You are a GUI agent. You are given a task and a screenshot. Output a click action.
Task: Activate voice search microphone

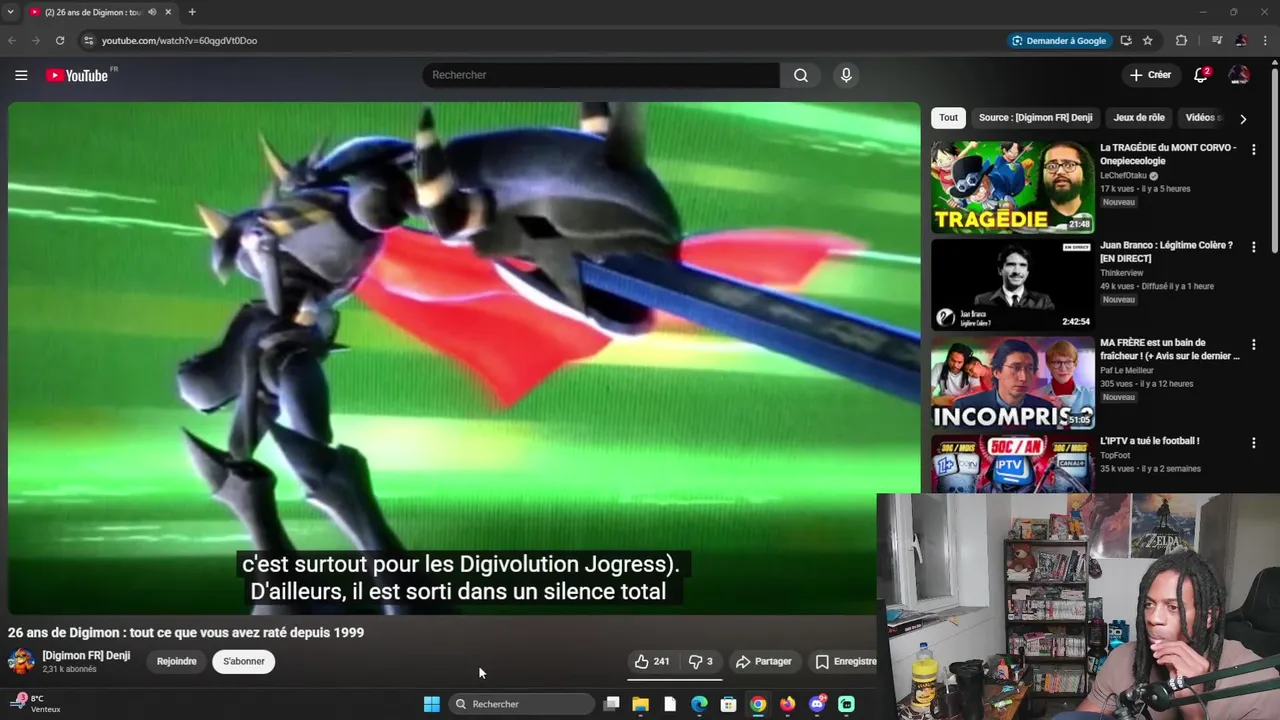coord(846,75)
